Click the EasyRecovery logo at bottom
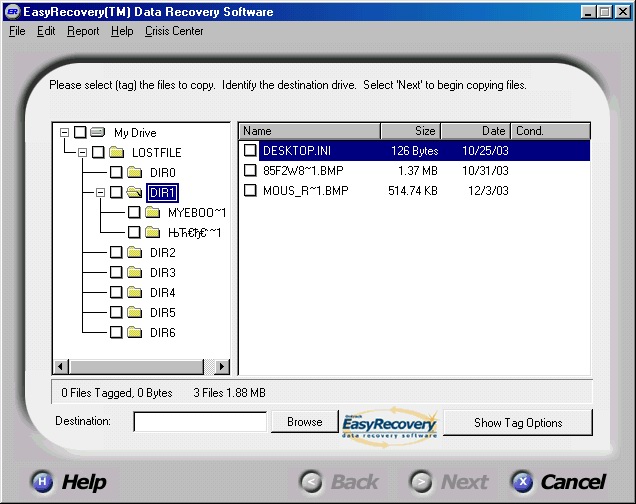This screenshot has width=636, height=504. point(388,423)
